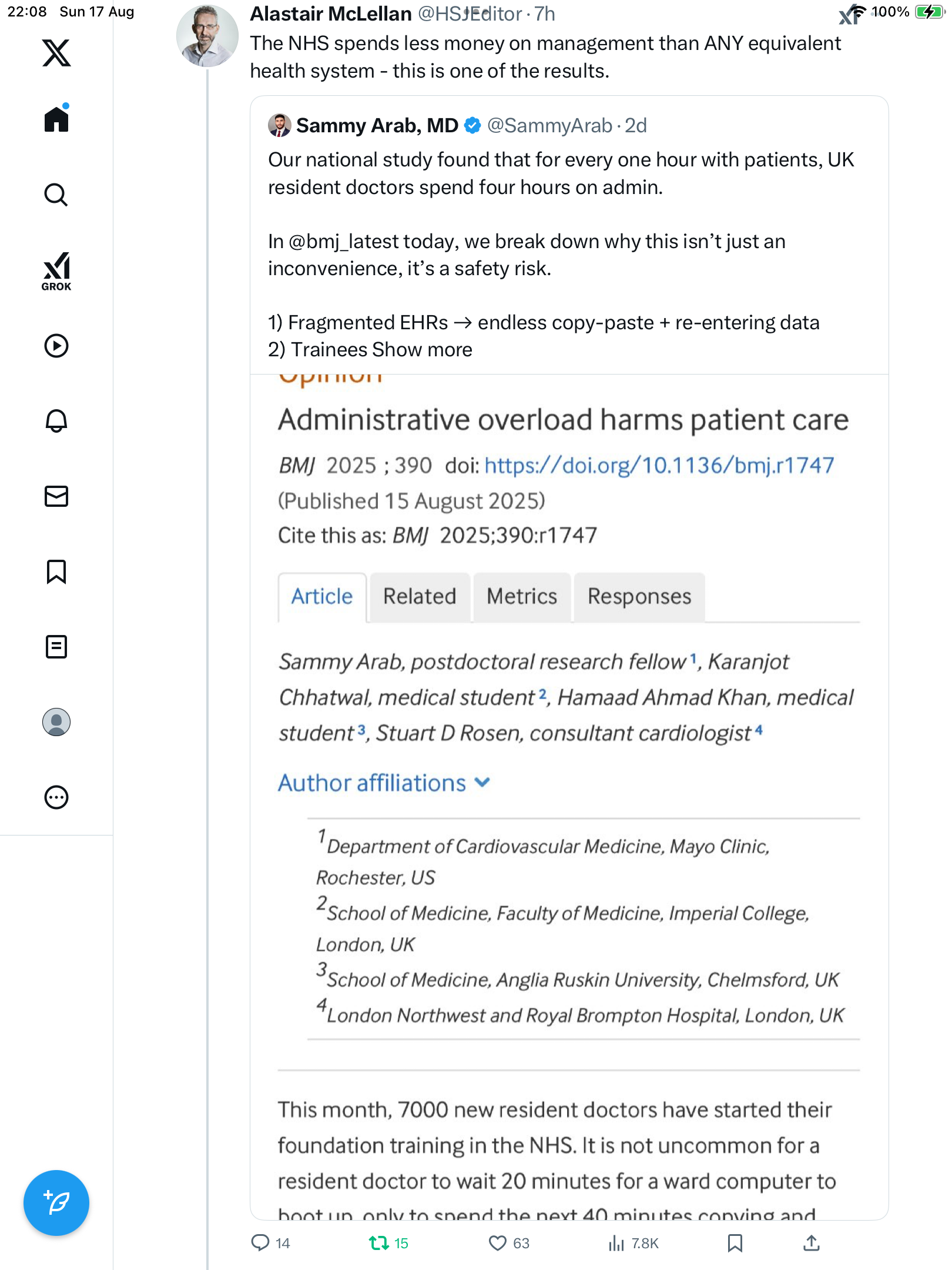Go to home timeline

(56, 119)
